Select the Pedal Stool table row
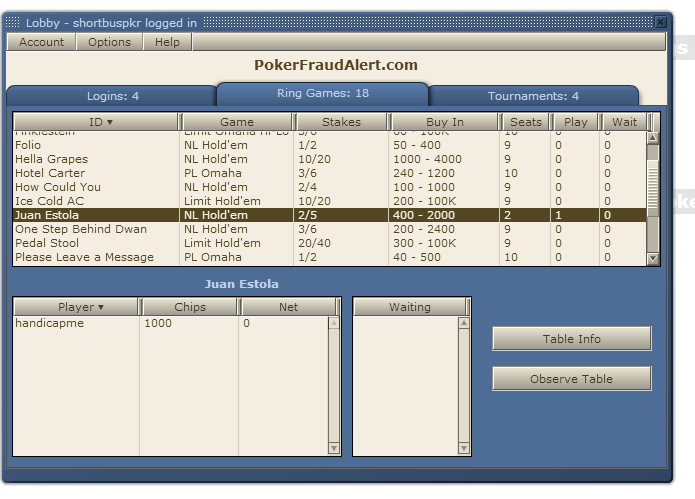This screenshot has height=499, width=695. click(x=46, y=243)
